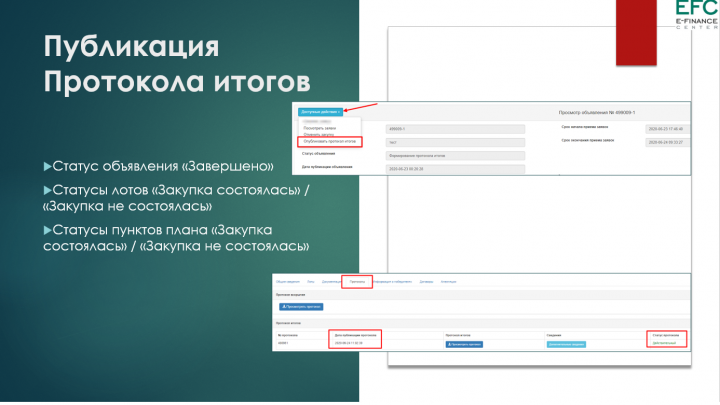Switch to the 'Лоты' tab
The image size is (720, 405).
tap(311, 282)
